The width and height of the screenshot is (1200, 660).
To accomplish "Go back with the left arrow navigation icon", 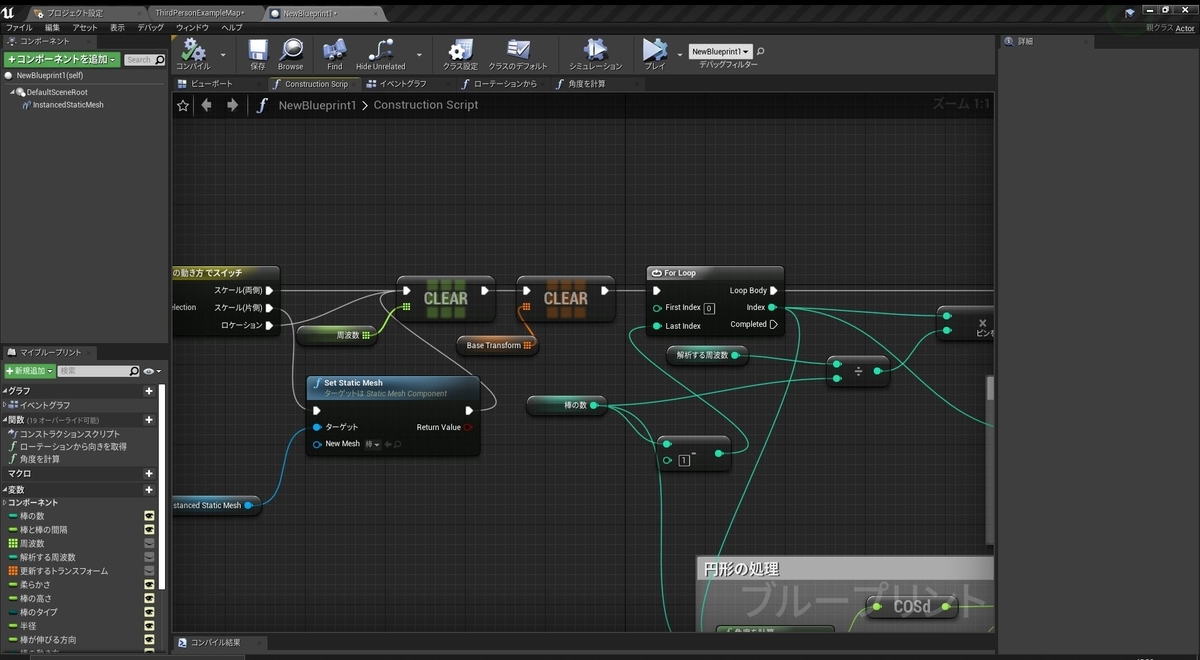I will 206,105.
